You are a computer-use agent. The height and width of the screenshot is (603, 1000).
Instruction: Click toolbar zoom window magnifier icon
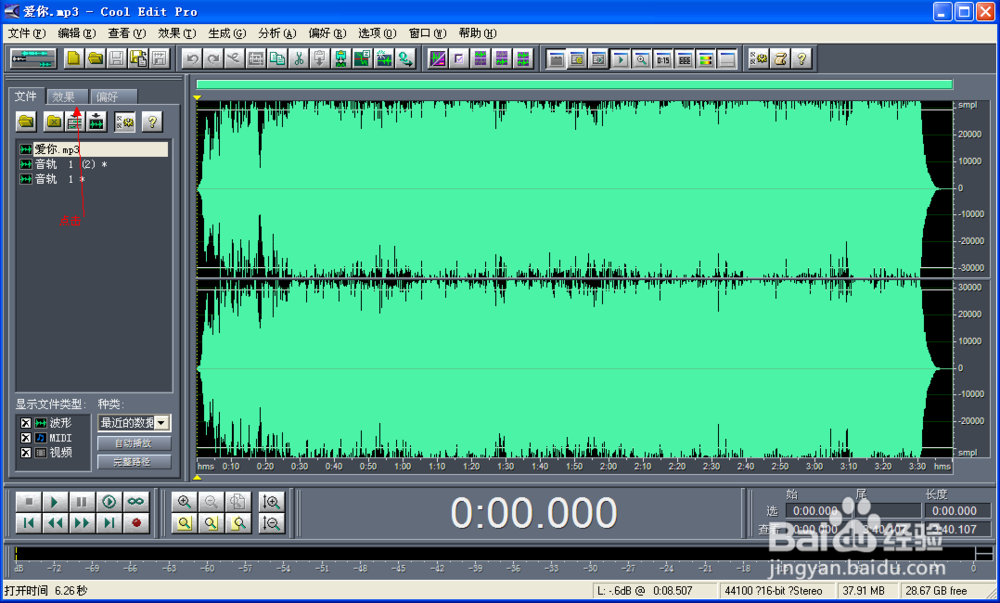pyautogui.click(x=642, y=59)
